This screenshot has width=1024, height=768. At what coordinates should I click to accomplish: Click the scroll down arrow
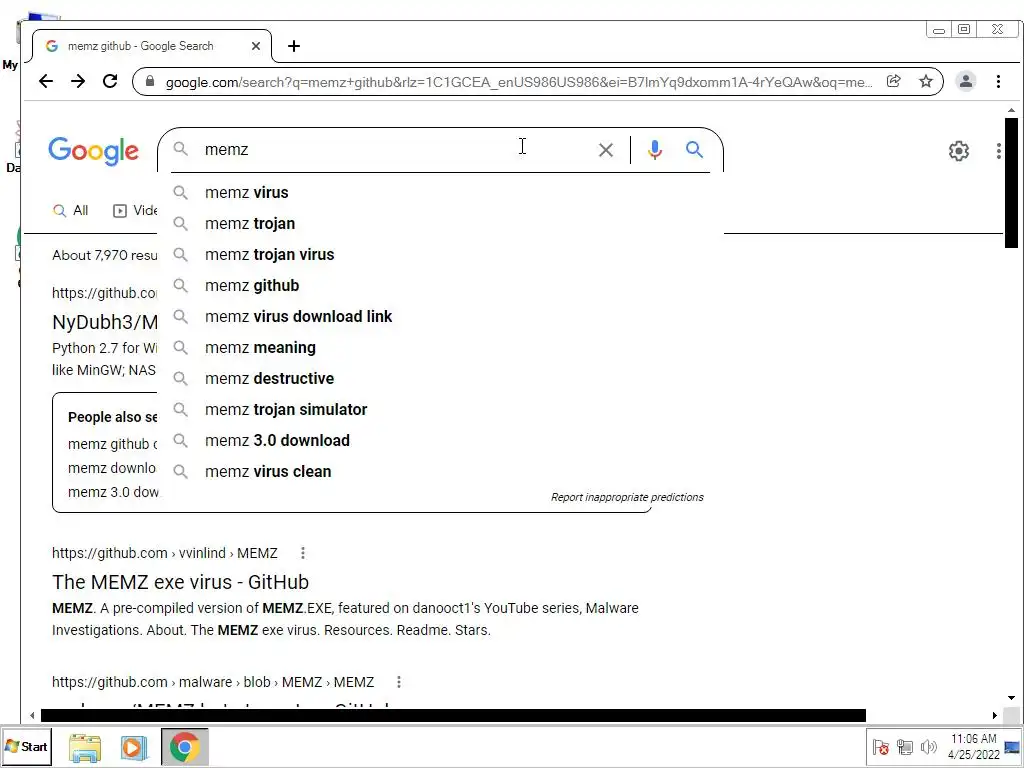(x=1011, y=698)
